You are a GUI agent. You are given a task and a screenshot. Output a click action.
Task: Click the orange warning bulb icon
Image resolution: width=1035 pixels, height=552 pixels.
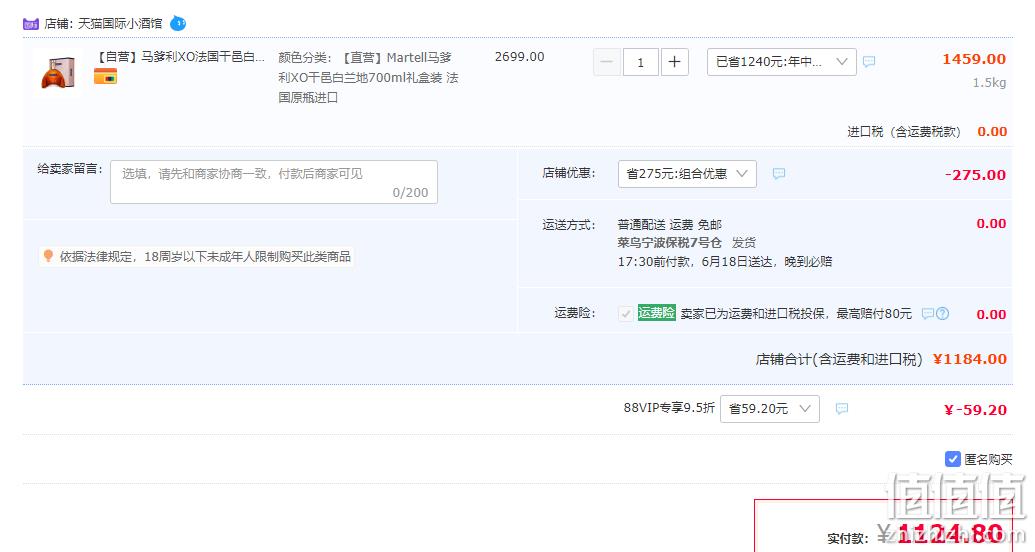click(x=48, y=256)
